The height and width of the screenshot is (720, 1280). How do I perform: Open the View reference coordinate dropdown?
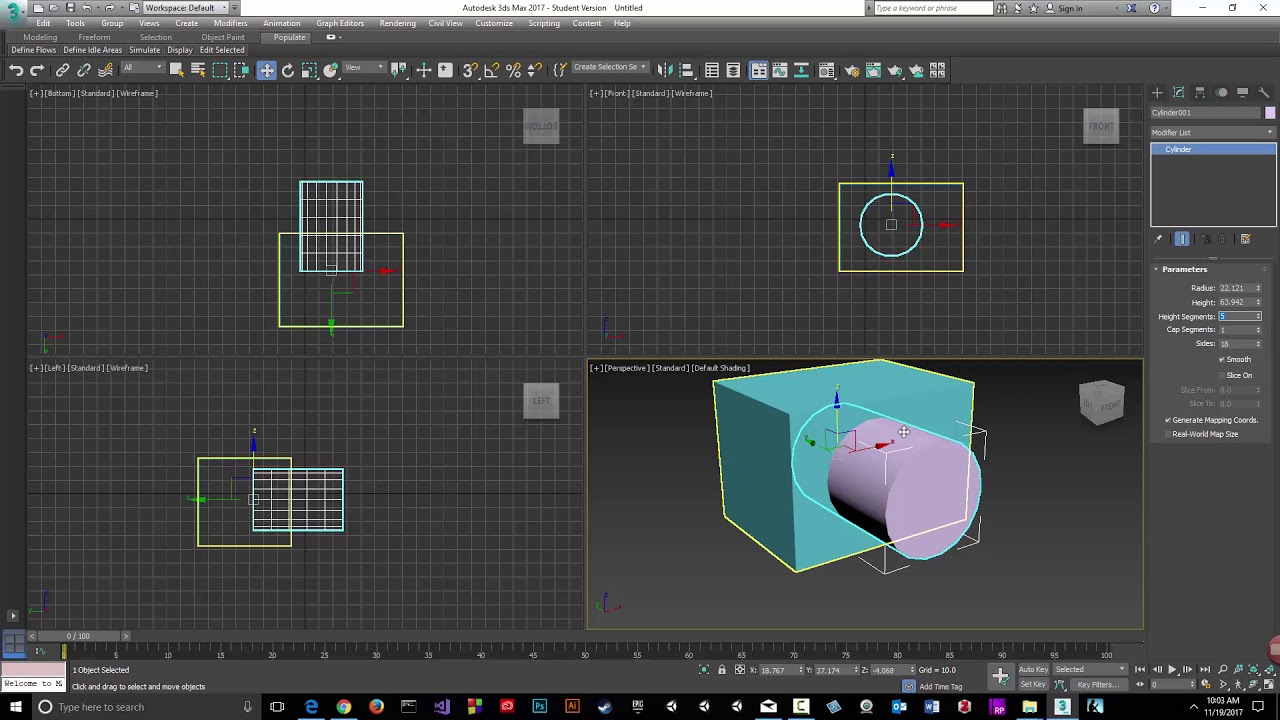pos(365,68)
